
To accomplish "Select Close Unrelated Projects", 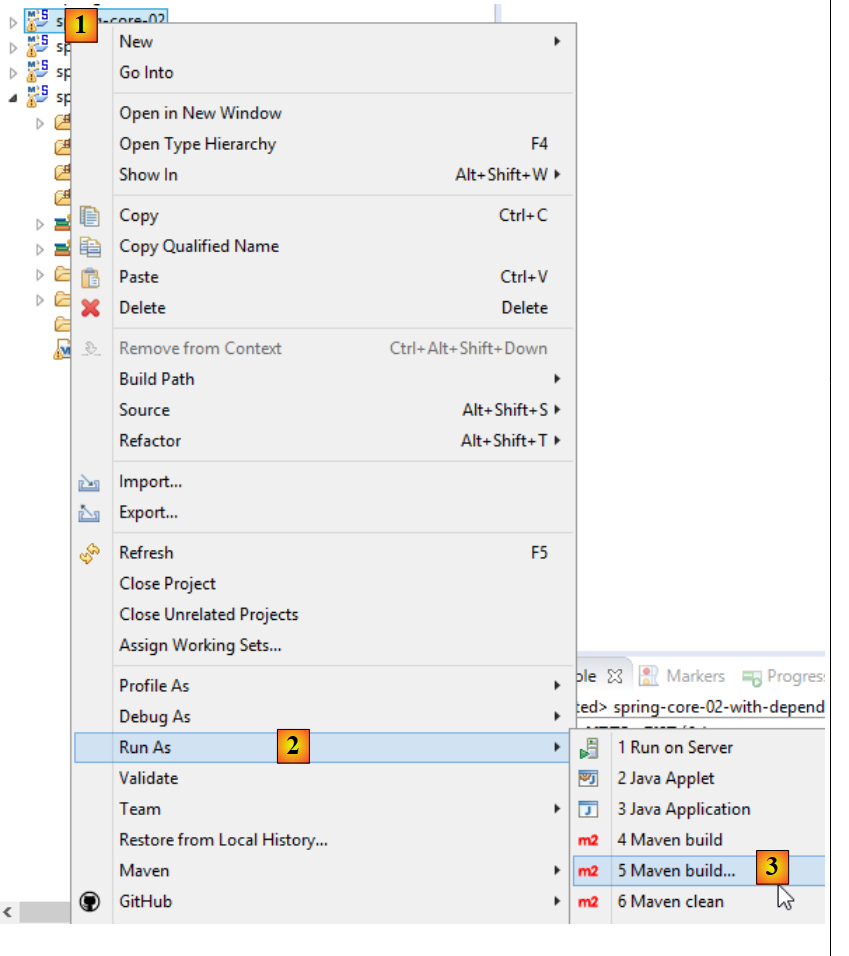I will (208, 615).
